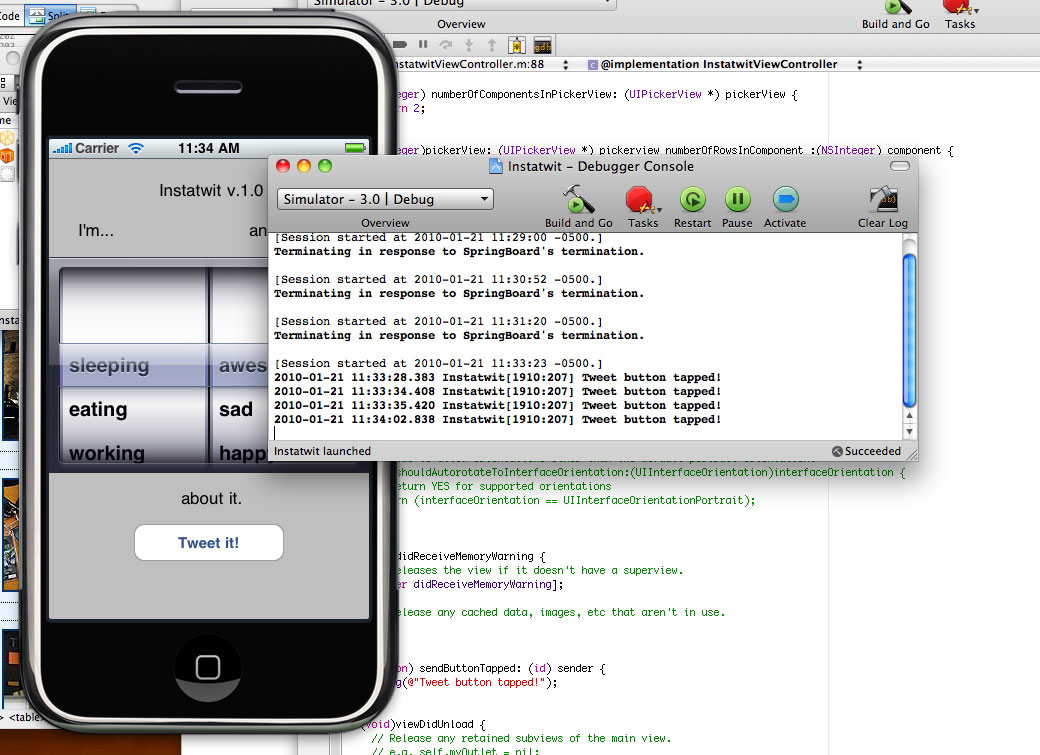Click the step out arrow in the debugger strip
The height and width of the screenshot is (755, 1040).
click(x=491, y=44)
